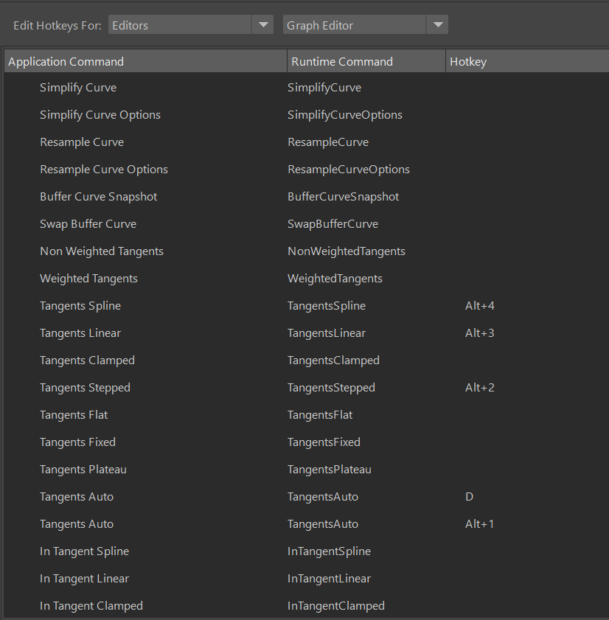The width and height of the screenshot is (609, 620).
Task: Click the Hotkey column header
Action: click(x=524, y=62)
